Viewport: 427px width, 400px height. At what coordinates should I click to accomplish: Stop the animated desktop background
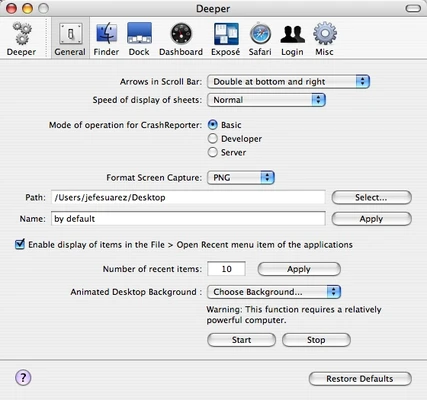[316, 340]
